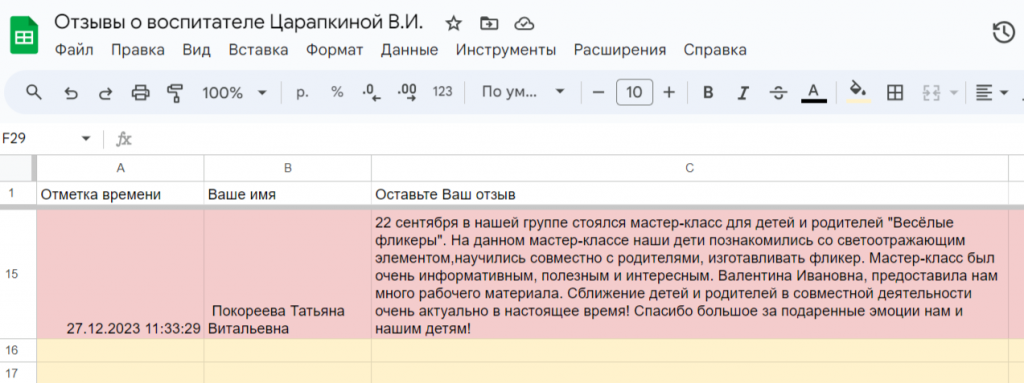Viewport: 1024px width, 383px height.
Task: Open the Данные menu
Action: (409, 50)
